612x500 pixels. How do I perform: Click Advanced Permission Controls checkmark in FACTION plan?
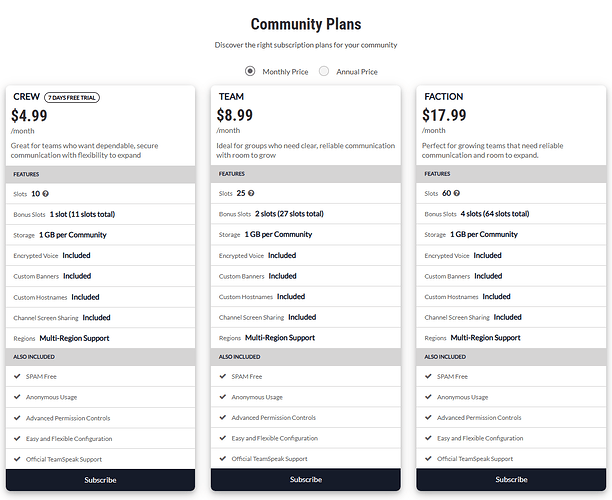point(428,417)
